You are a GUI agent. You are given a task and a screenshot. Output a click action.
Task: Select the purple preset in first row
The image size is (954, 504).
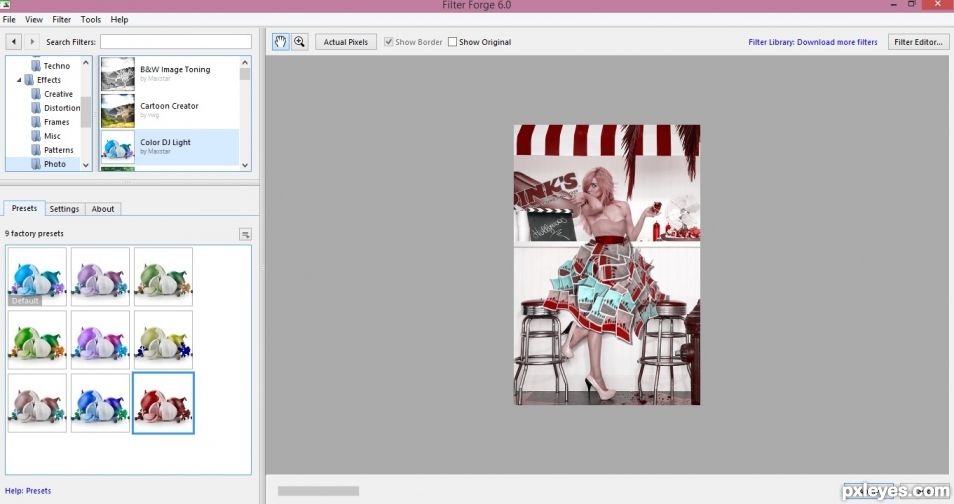tap(100, 276)
